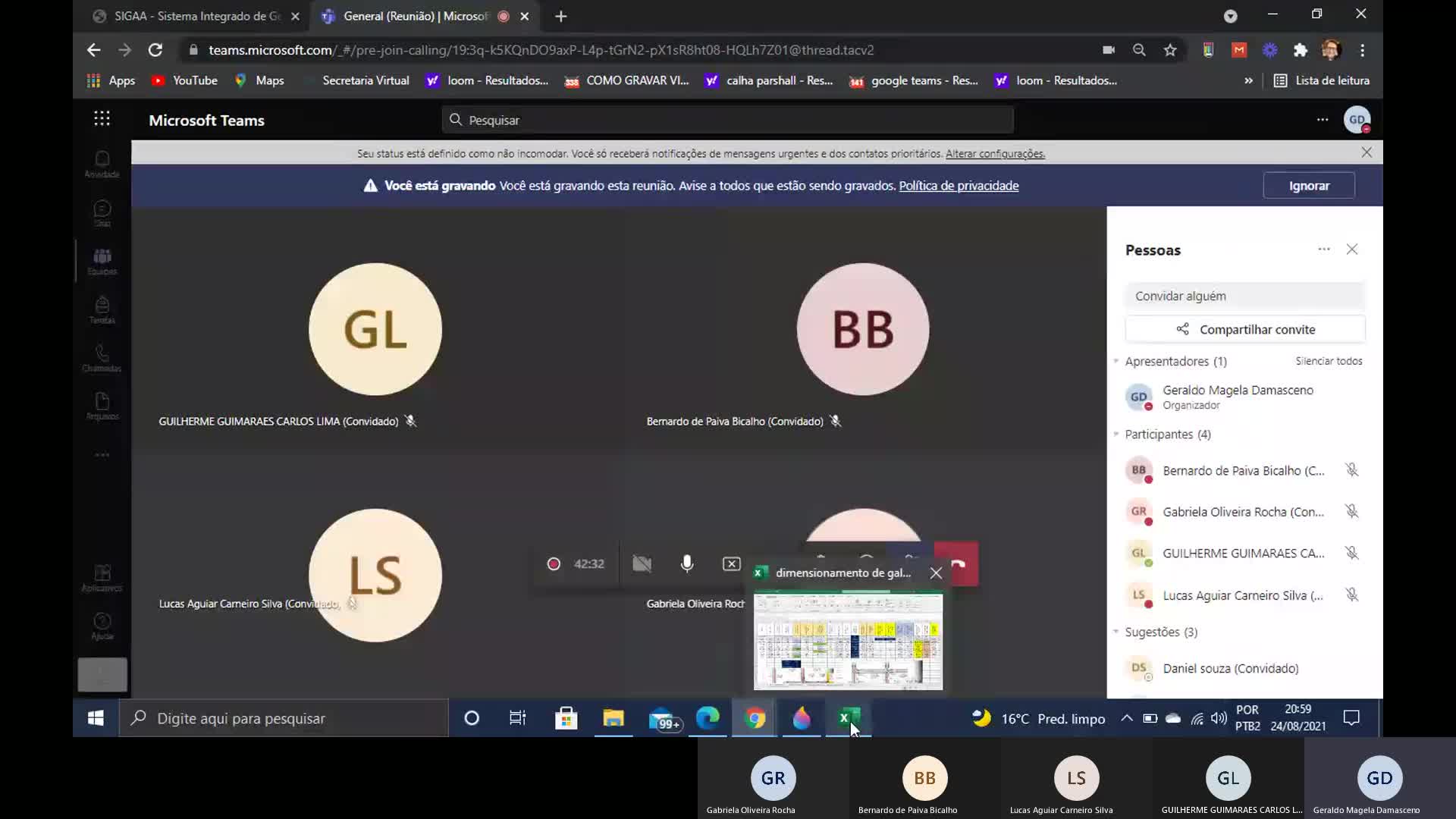Open Lista de leitura
Image resolution: width=1456 pixels, height=819 pixels.
click(x=1321, y=80)
